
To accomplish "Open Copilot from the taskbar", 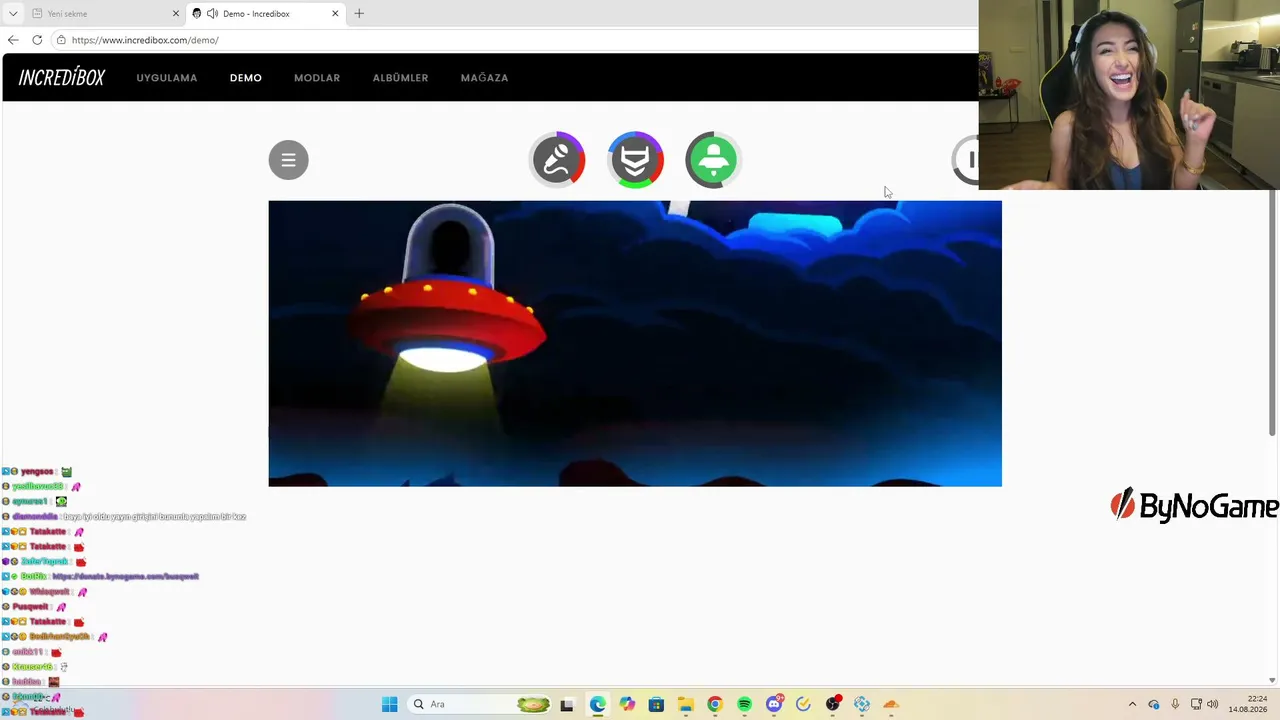I will (627, 704).
